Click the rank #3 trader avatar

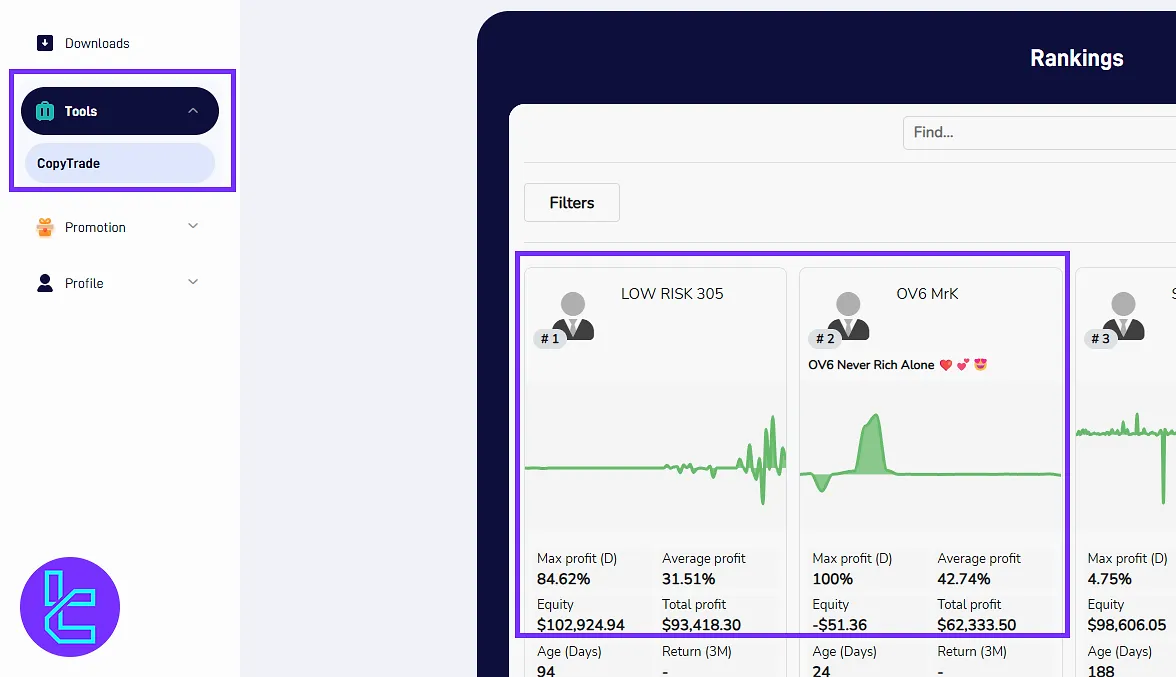(1124, 316)
